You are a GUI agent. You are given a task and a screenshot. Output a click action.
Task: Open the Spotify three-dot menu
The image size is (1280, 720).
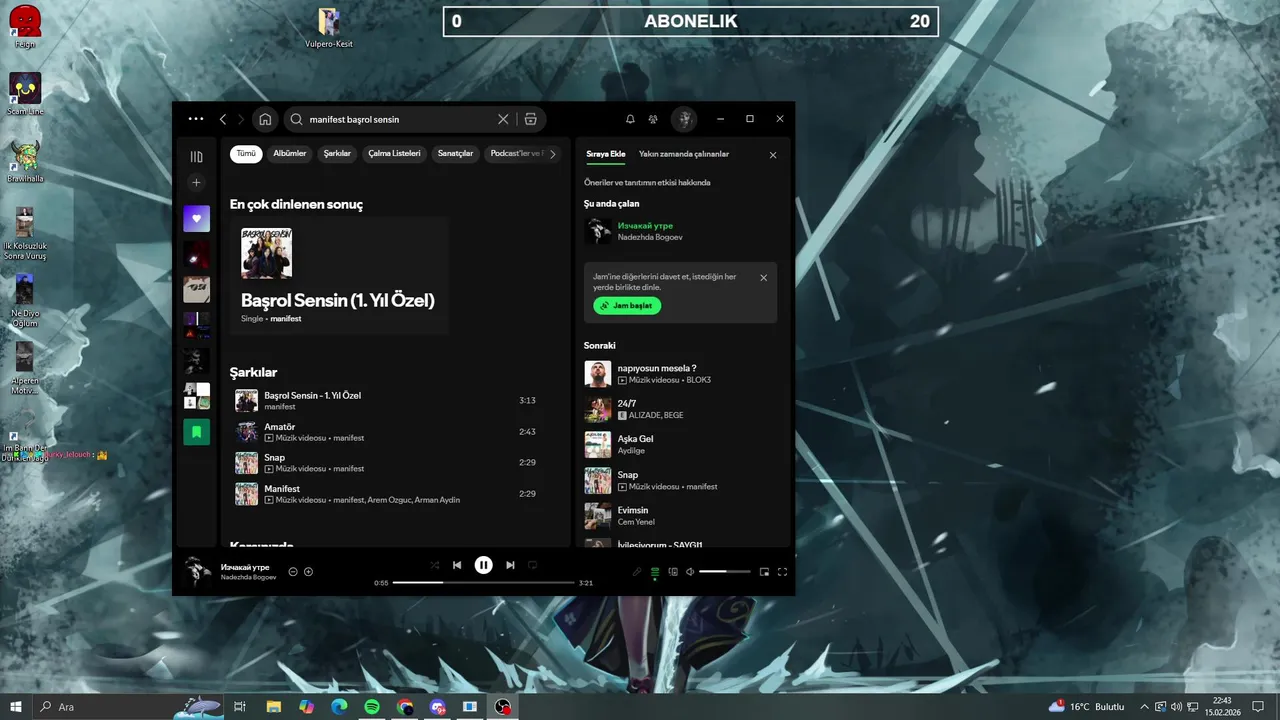(196, 119)
